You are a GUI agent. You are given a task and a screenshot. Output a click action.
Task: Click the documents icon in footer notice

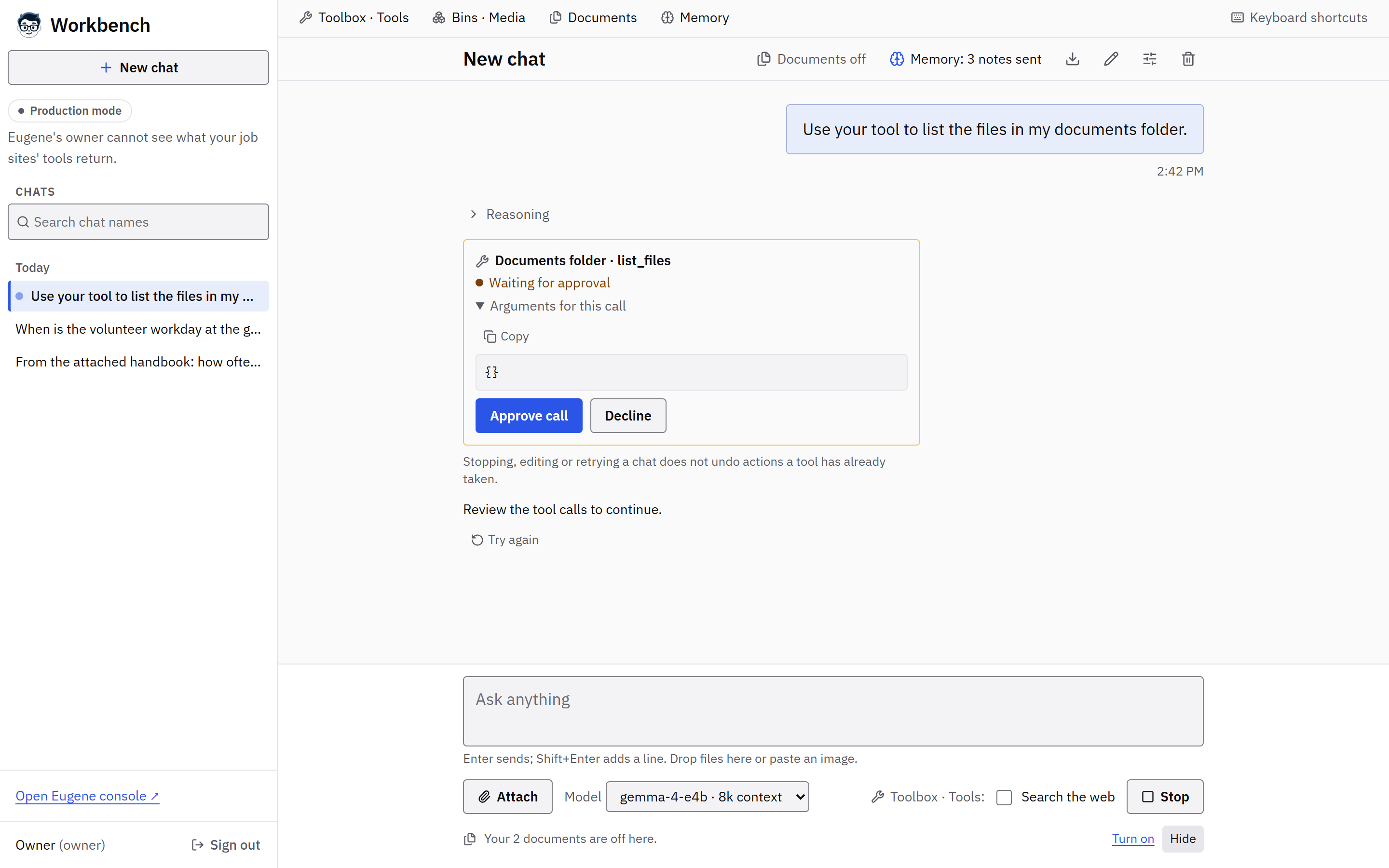click(469, 839)
